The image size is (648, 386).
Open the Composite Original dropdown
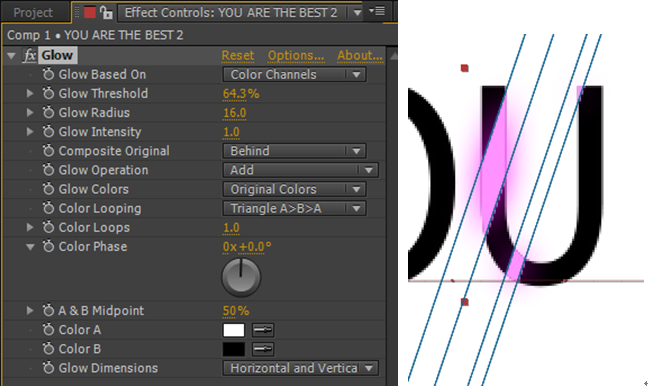click(x=294, y=151)
